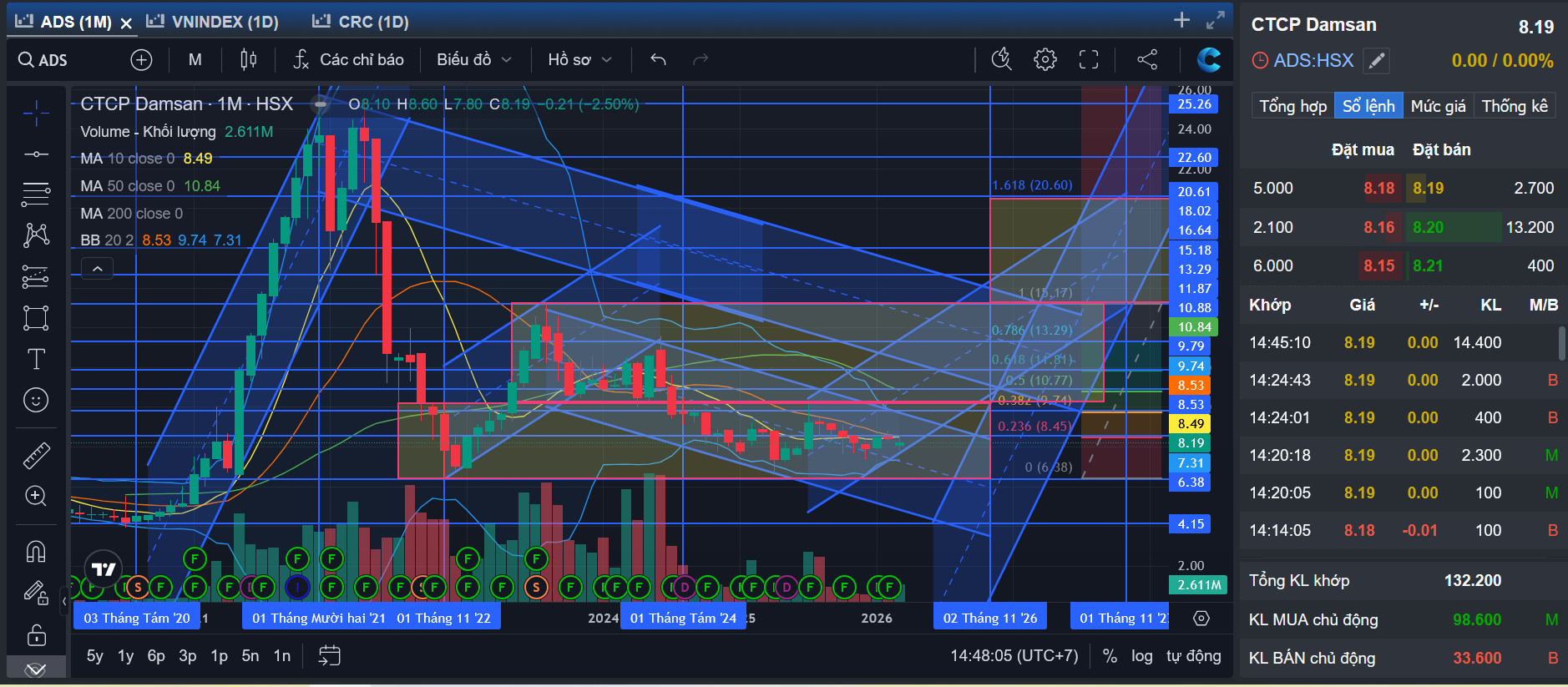Open the candlestick chart style selector
Screen dimensions: 1568x687
pos(248,60)
